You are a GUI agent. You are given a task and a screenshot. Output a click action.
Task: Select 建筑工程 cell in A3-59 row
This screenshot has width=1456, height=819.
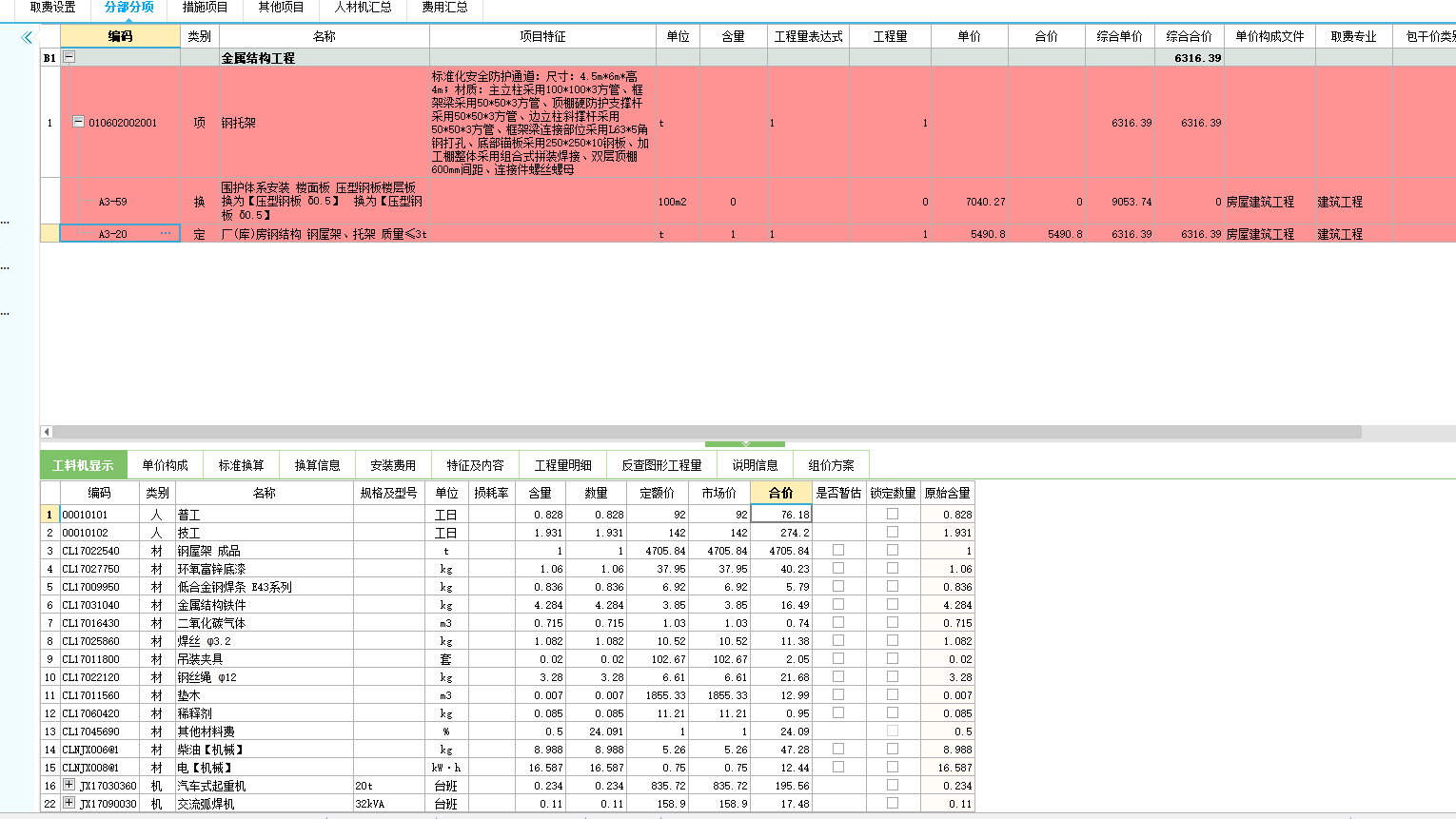pos(1354,202)
